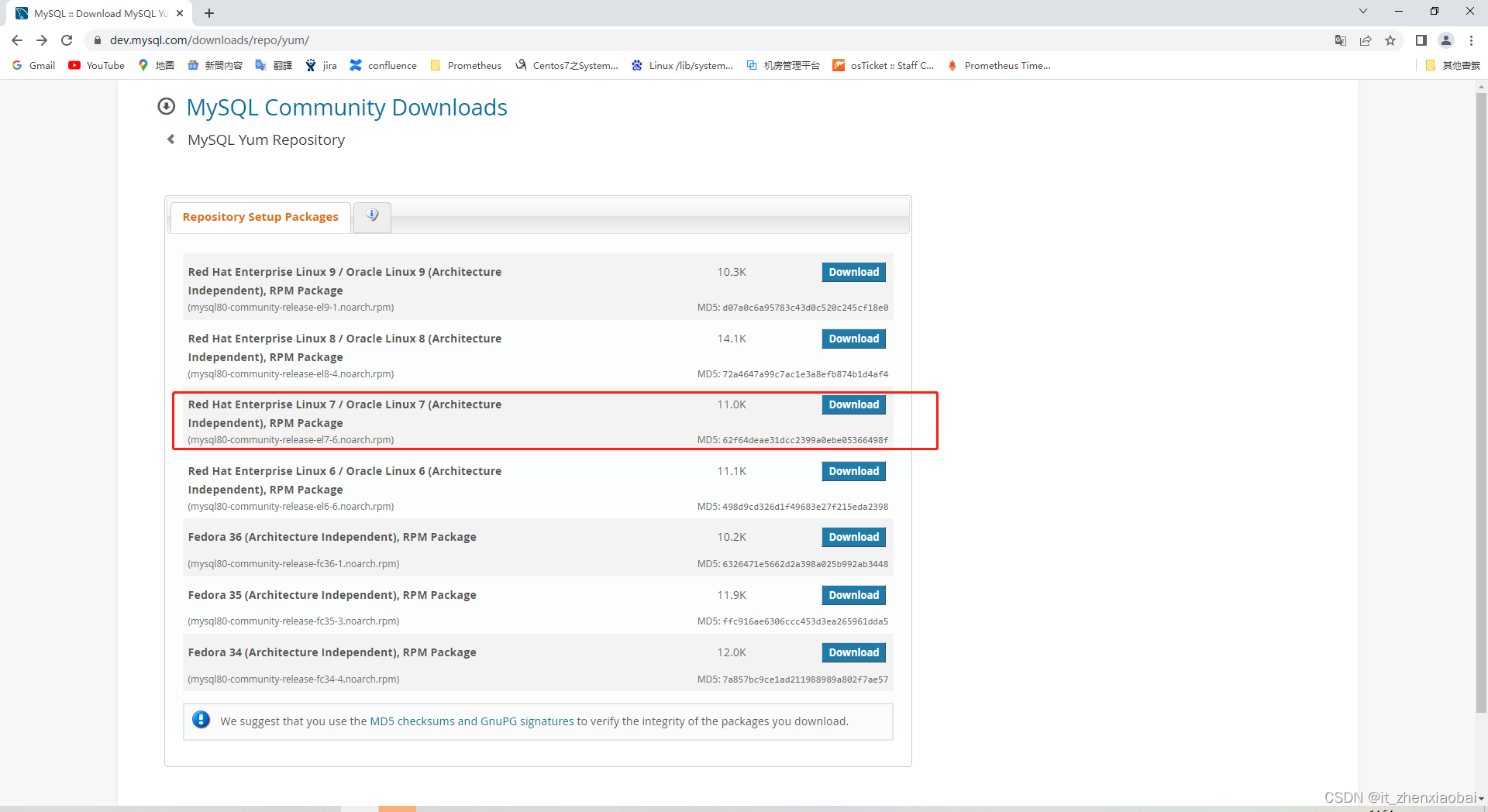Open the YouTube bookmark
This screenshot has height=812, width=1488.
tap(97, 66)
